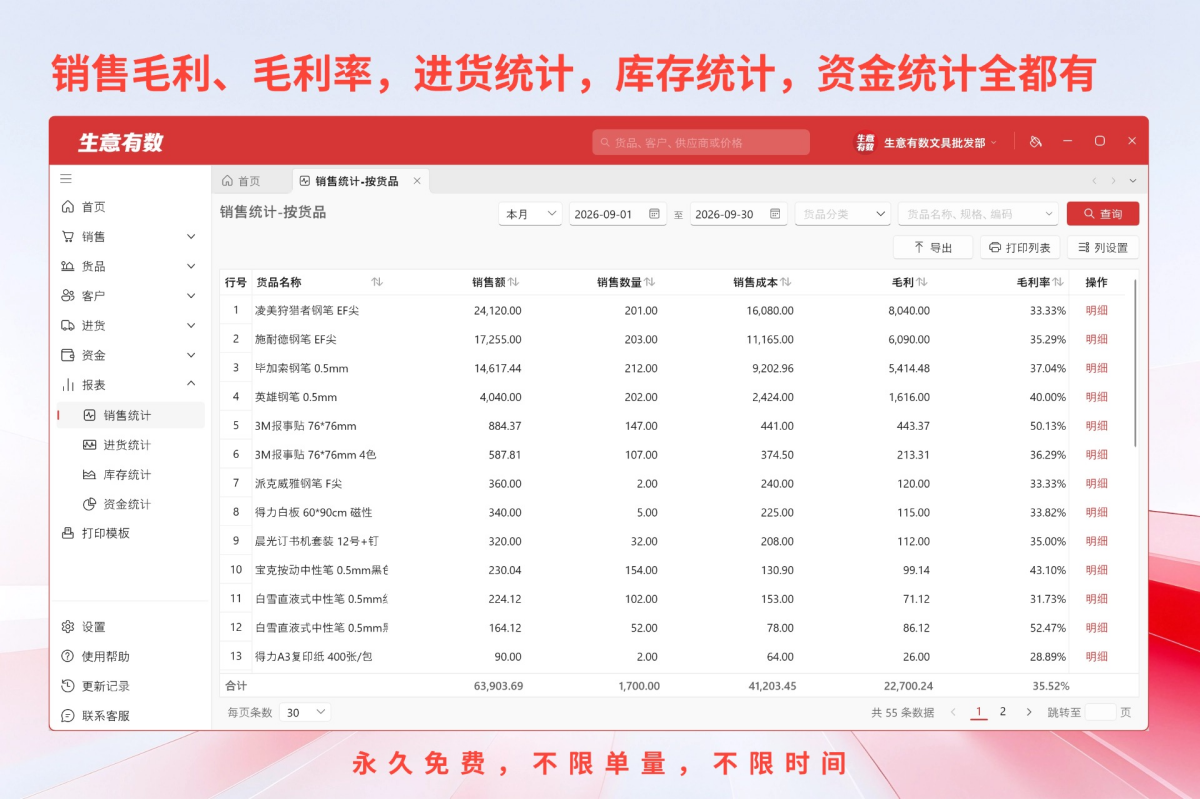1200x799 pixels.
Task: Click the 跳转至 page number input
Action: [1100, 712]
